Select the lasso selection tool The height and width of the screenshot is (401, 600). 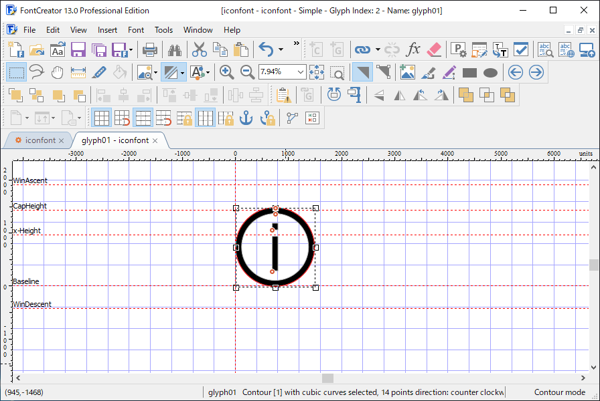click(37, 72)
